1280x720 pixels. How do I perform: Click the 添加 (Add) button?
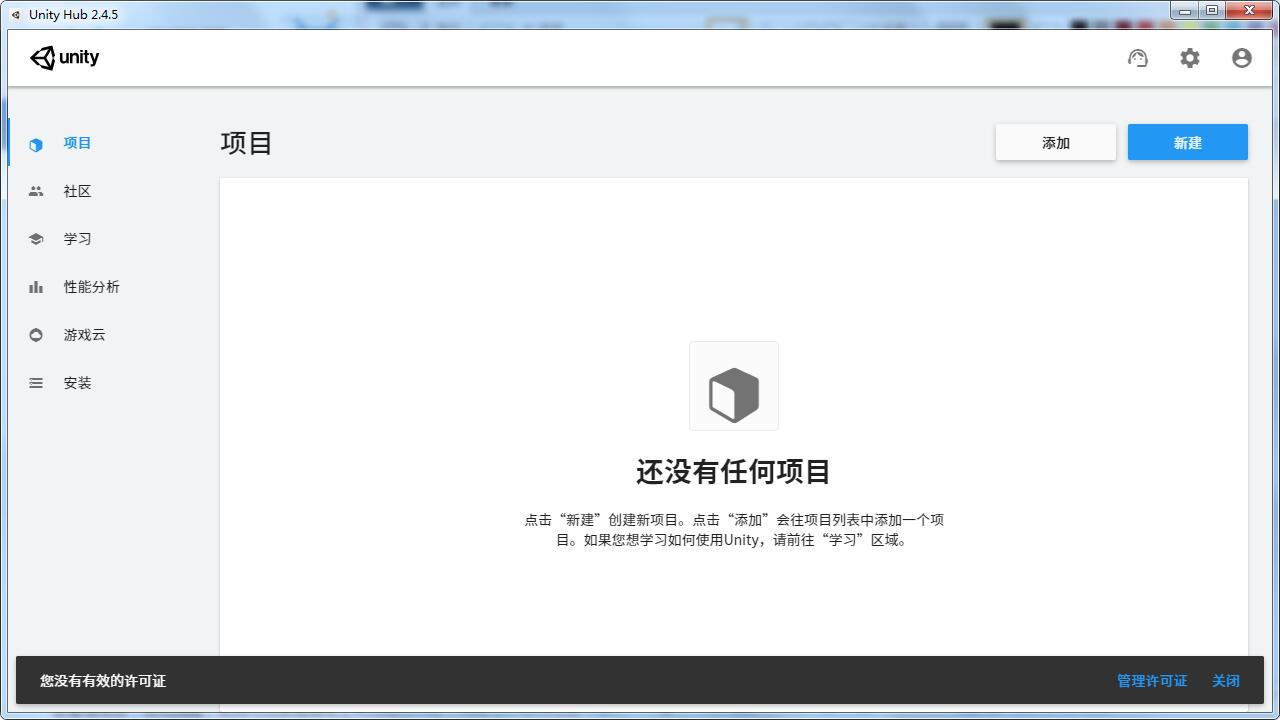point(1056,142)
